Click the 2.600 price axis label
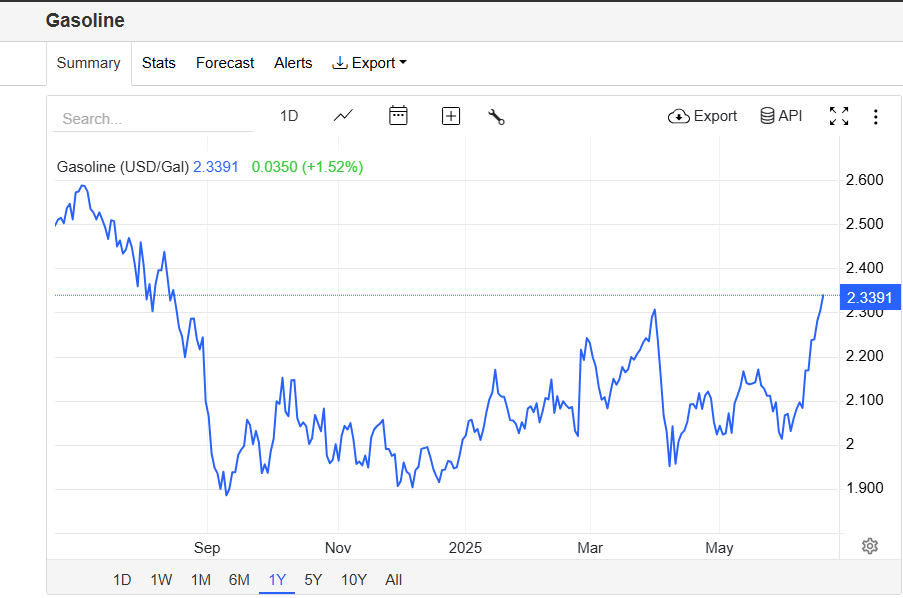The height and width of the screenshot is (598, 903). click(x=864, y=180)
